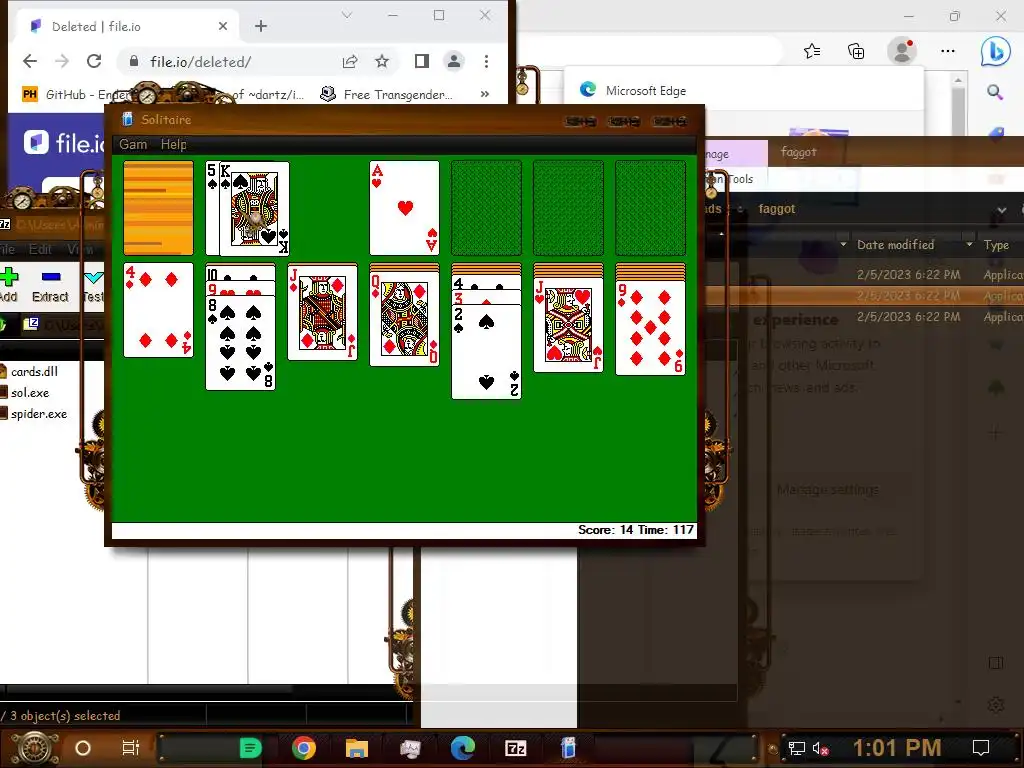Go back in Chrome browser

click(30, 61)
